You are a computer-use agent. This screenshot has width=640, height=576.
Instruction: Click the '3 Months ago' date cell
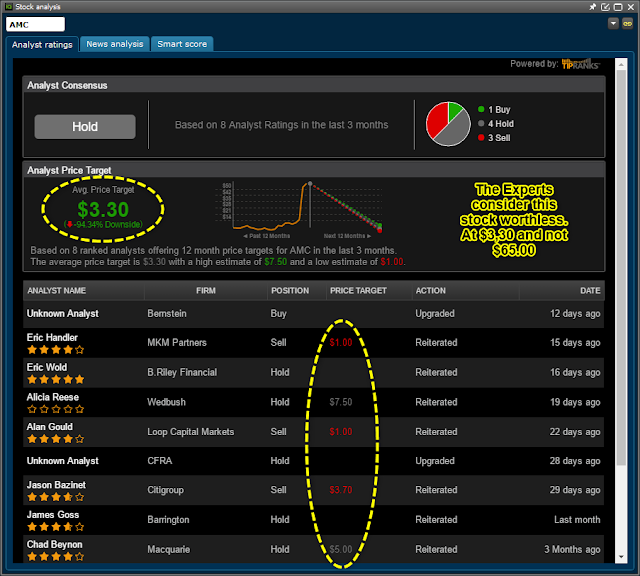click(x=572, y=549)
